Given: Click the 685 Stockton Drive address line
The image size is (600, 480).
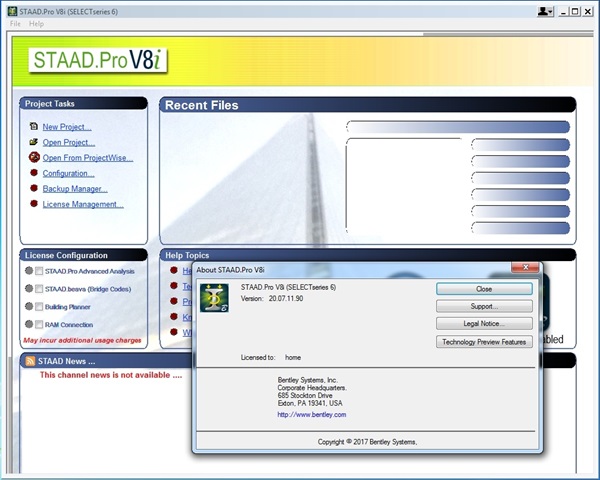Looking at the screenshot, I should pos(305,395).
